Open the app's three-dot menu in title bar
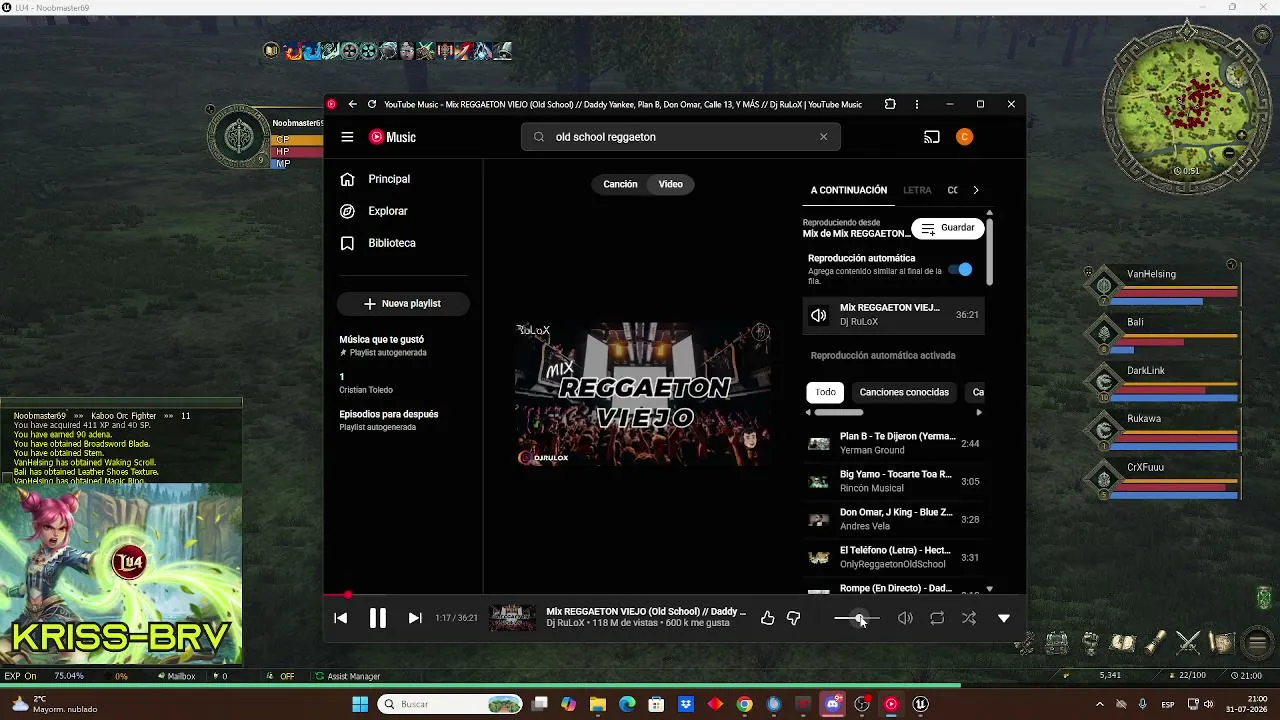The width and height of the screenshot is (1280, 720). (x=917, y=104)
